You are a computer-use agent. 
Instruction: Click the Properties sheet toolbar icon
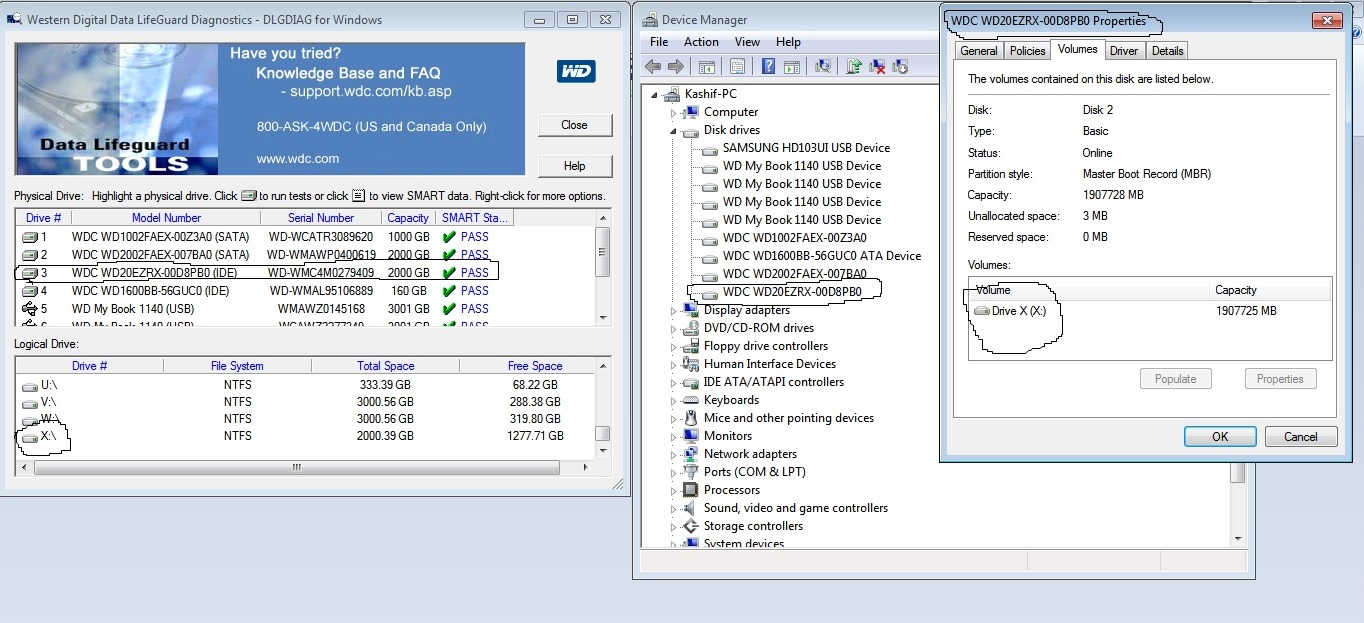[737, 66]
